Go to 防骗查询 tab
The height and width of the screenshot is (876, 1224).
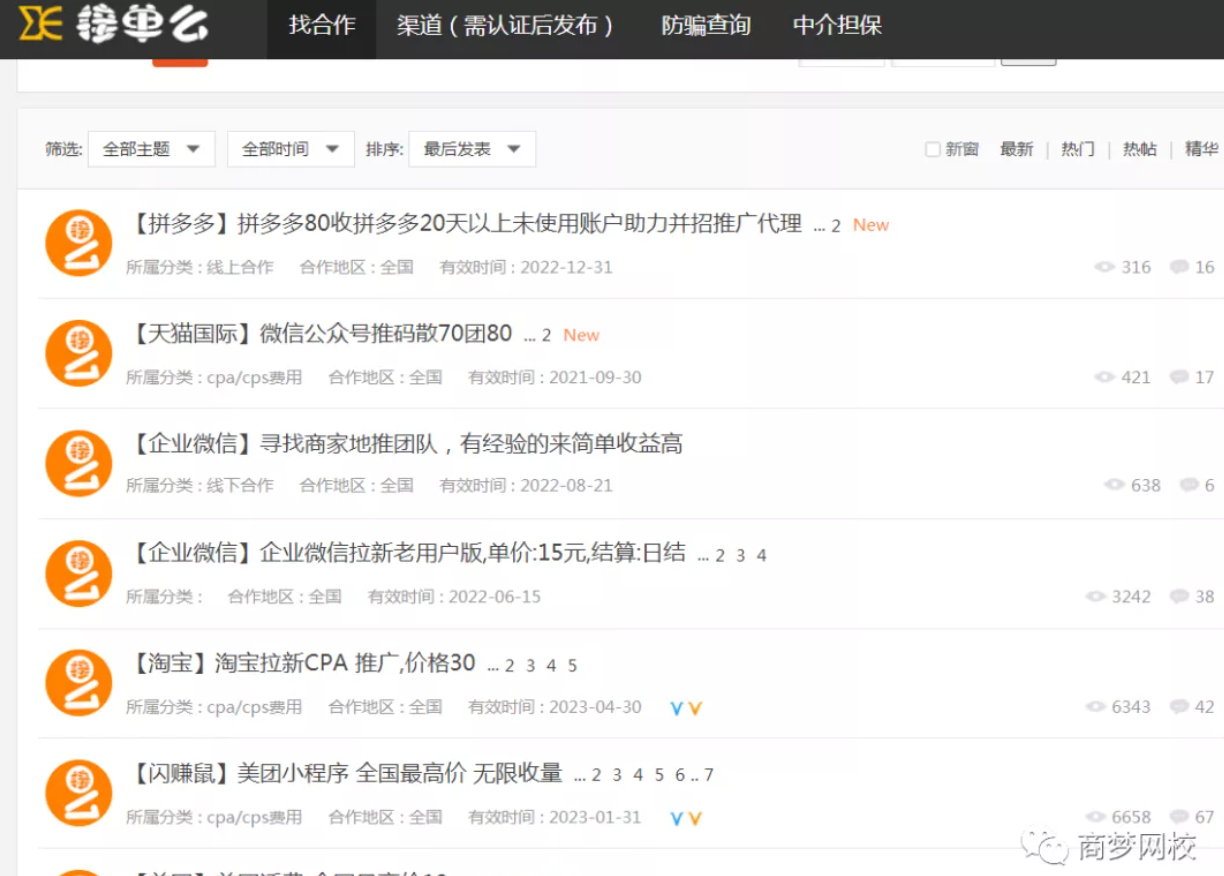706,26
